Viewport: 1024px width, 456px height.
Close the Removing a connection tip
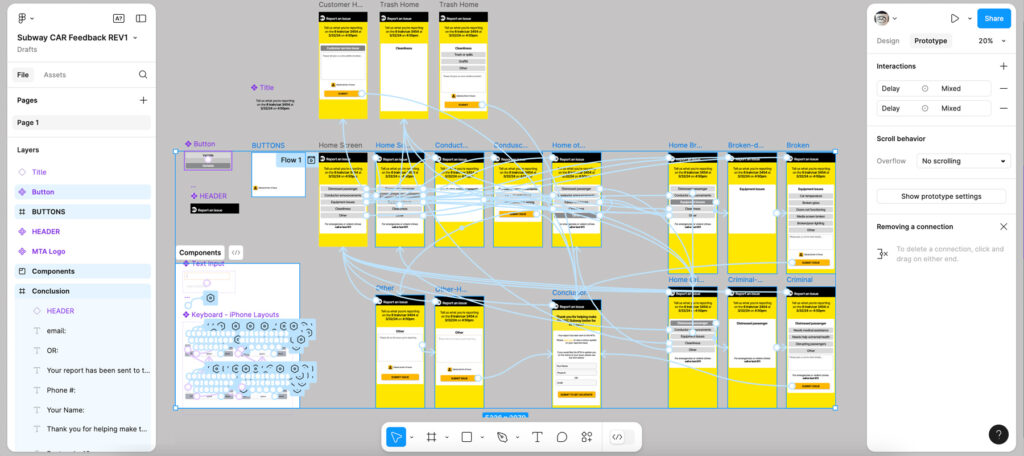tap(1003, 227)
